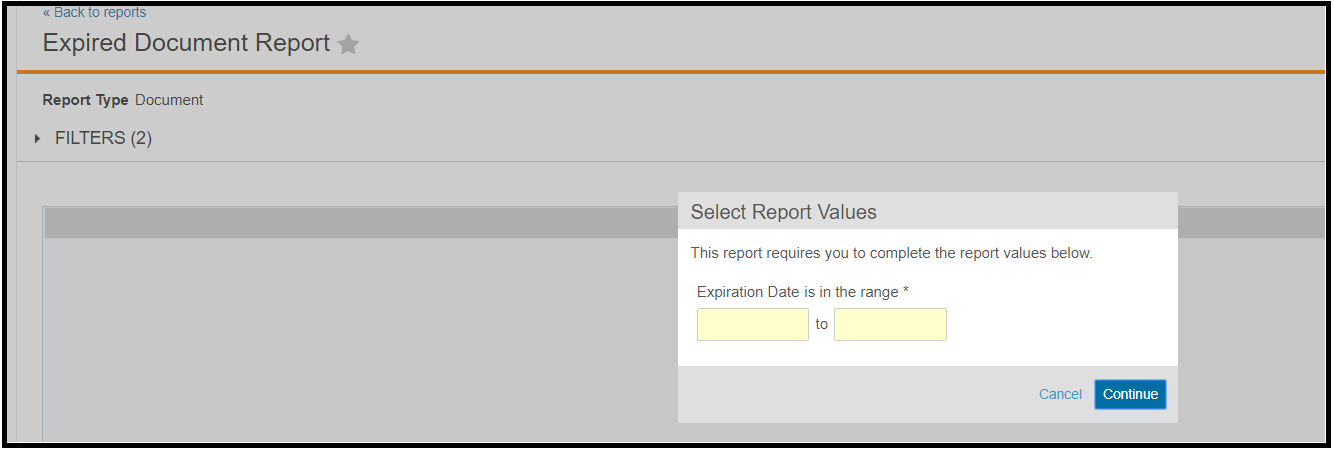Click the "to" text between date fields
1334x452 pixels.
pos(821,325)
